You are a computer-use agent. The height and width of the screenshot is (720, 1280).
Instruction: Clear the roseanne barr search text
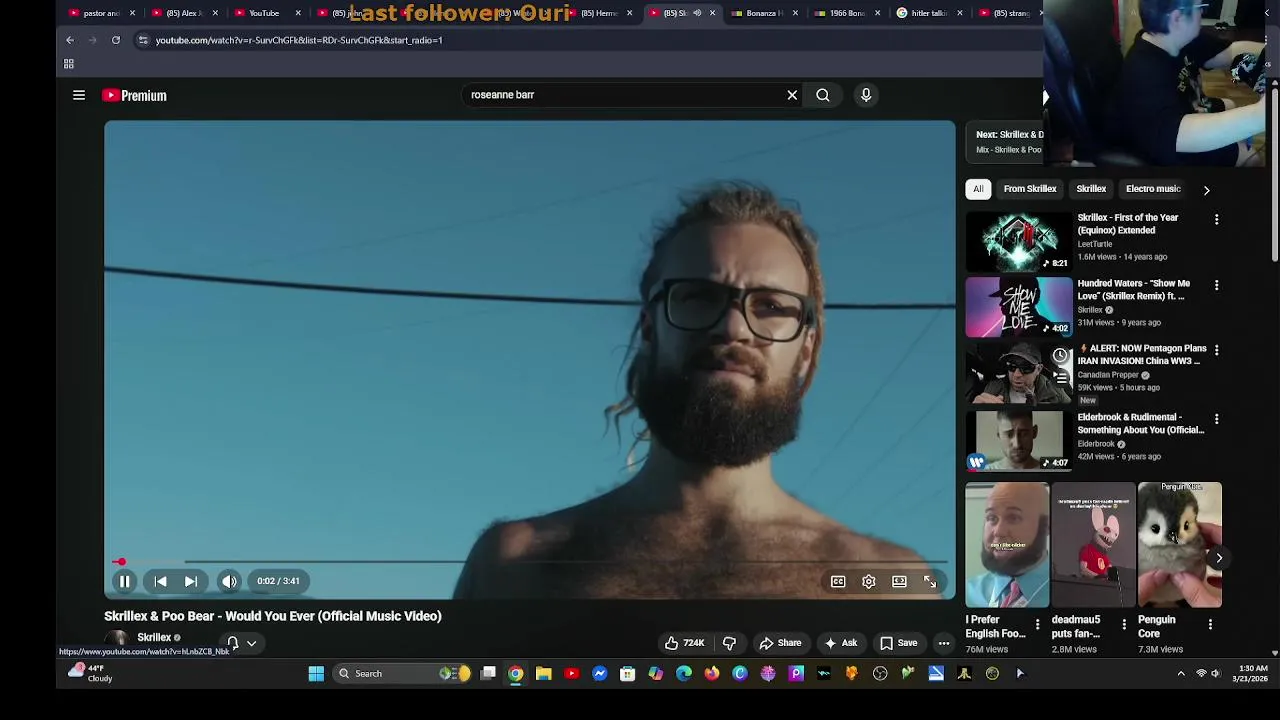point(792,95)
